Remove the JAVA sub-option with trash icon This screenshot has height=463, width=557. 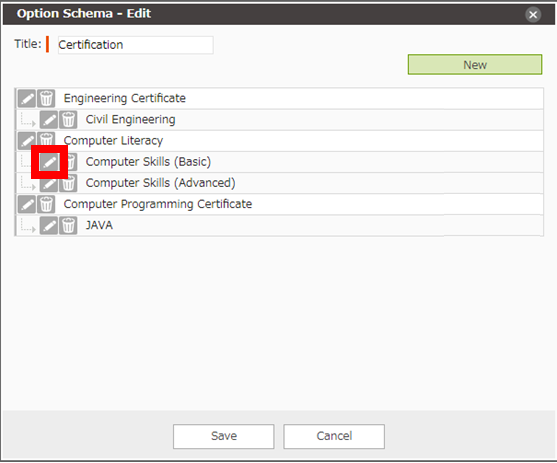pyautogui.click(x=68, y=225)
